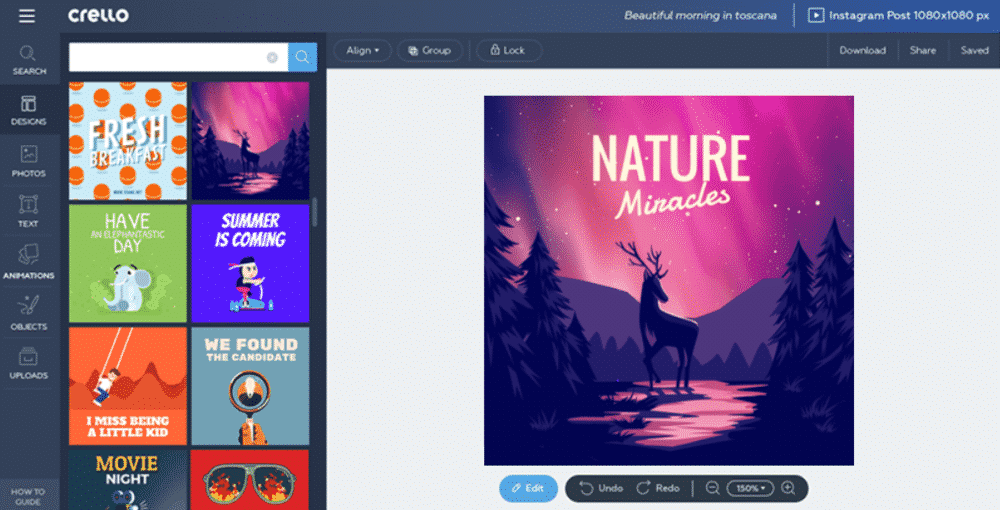Open the Objects sidebar panel

pos(29,313)
